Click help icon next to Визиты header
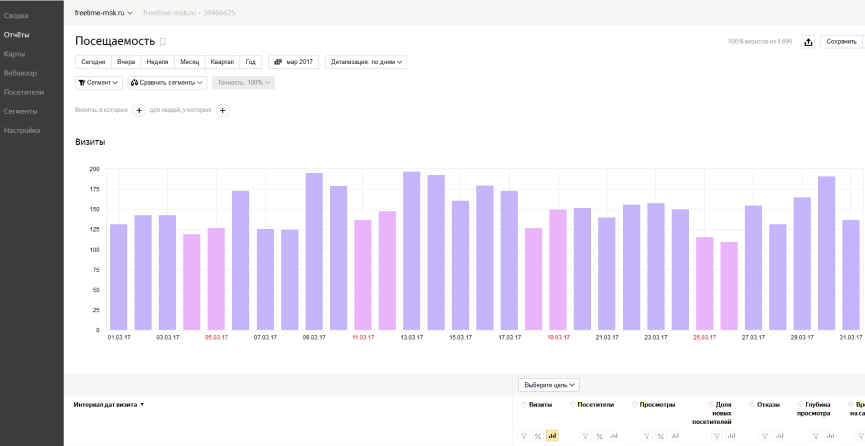 click(524, 405)
